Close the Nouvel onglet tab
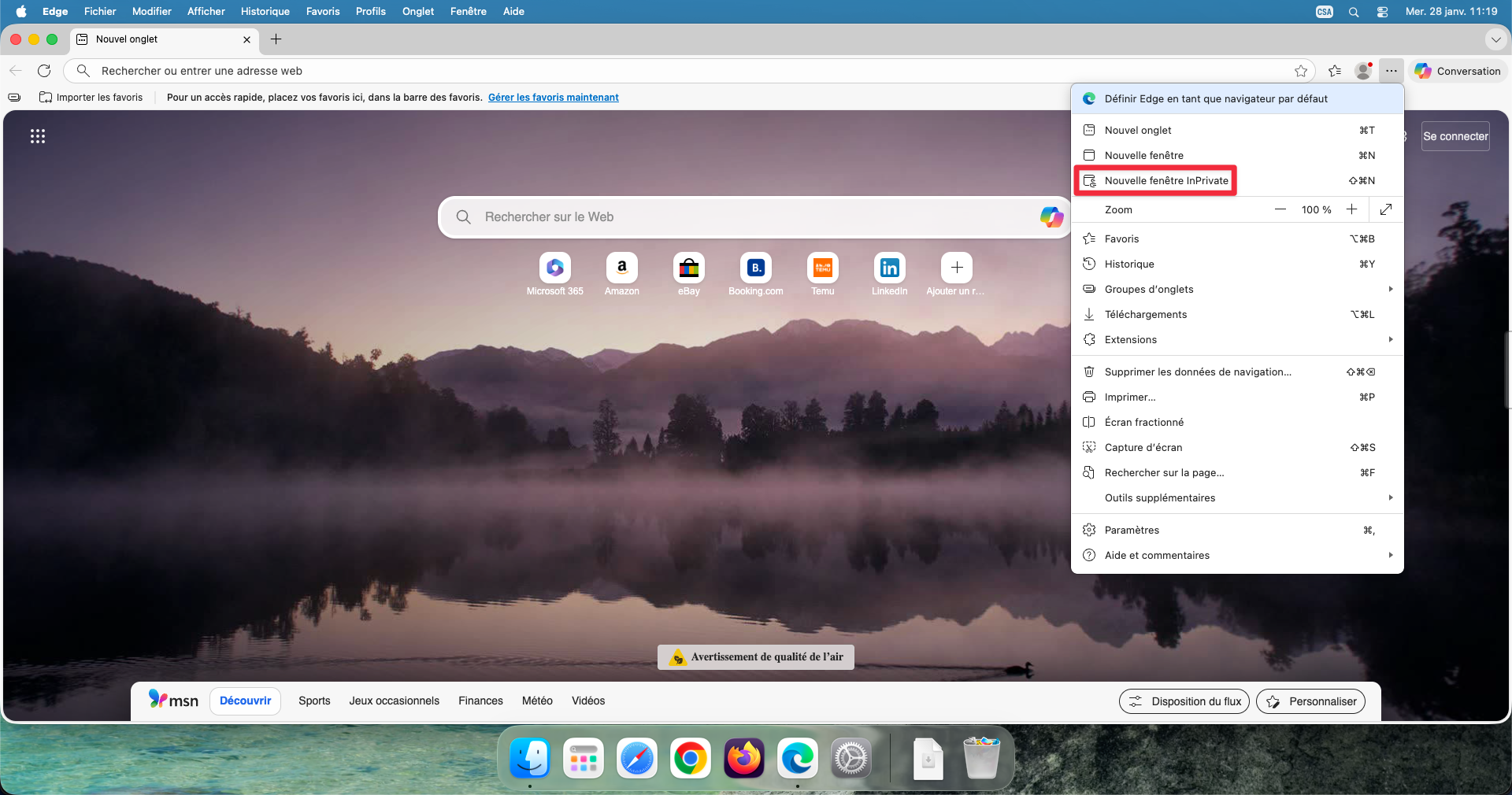This screenshot has width=1512, height=795. [x=246, y=39]
